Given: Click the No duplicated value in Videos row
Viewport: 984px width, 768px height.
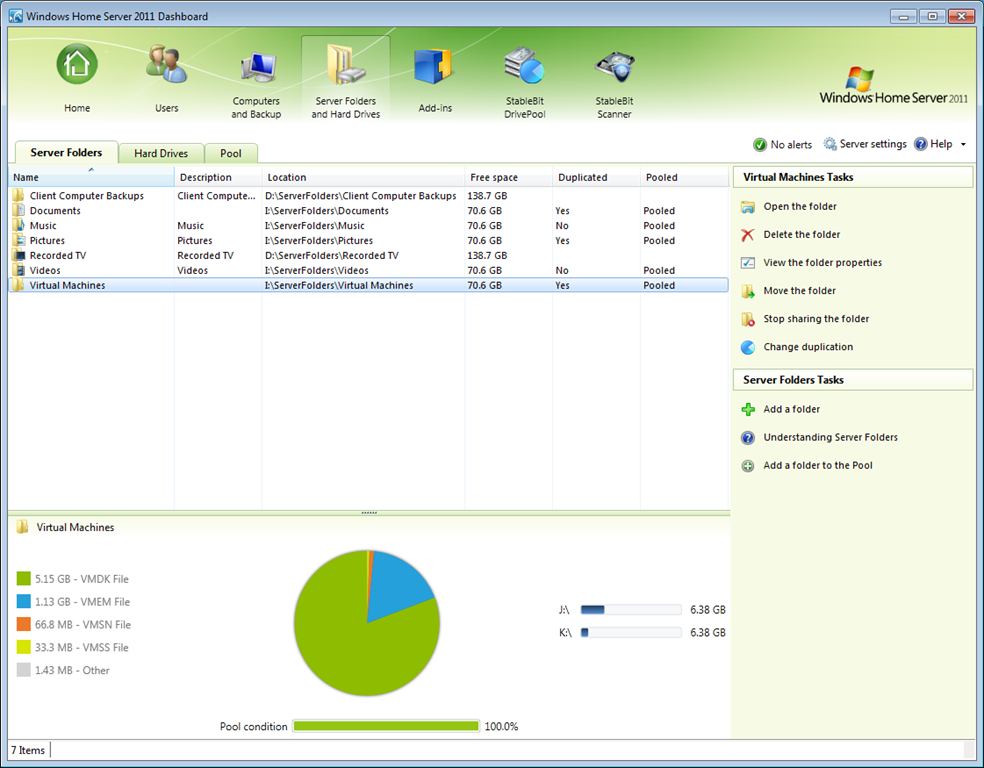Looking at the screenshot, I should [562, 270].
